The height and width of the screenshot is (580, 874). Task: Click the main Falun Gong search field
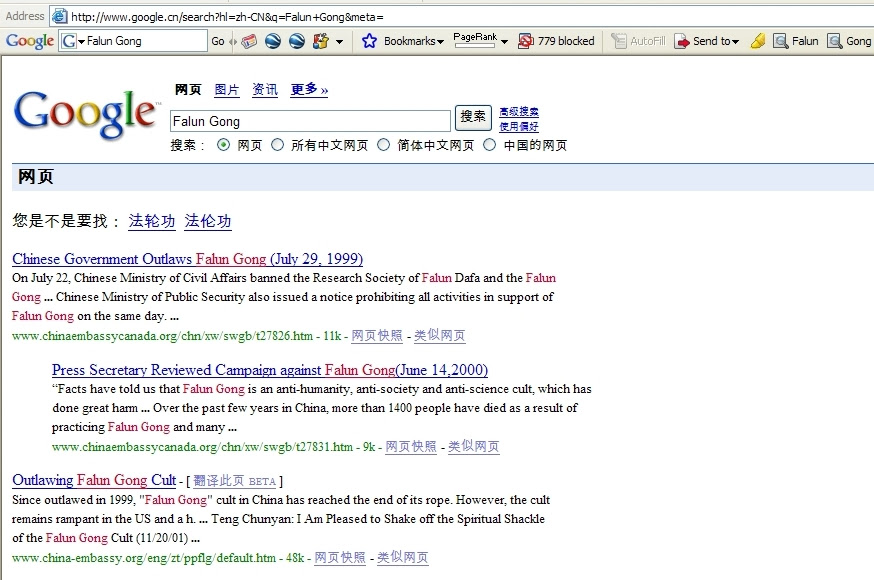click(x=310, y=121)
